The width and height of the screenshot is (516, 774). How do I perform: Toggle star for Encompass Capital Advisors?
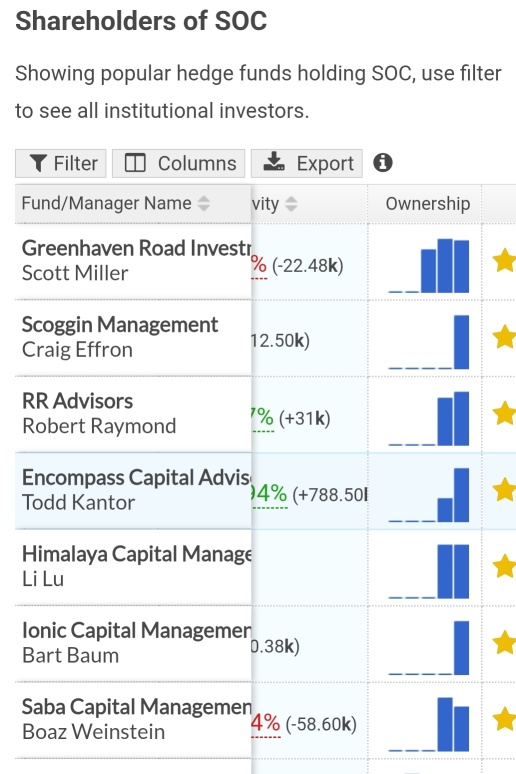(504, 490)
